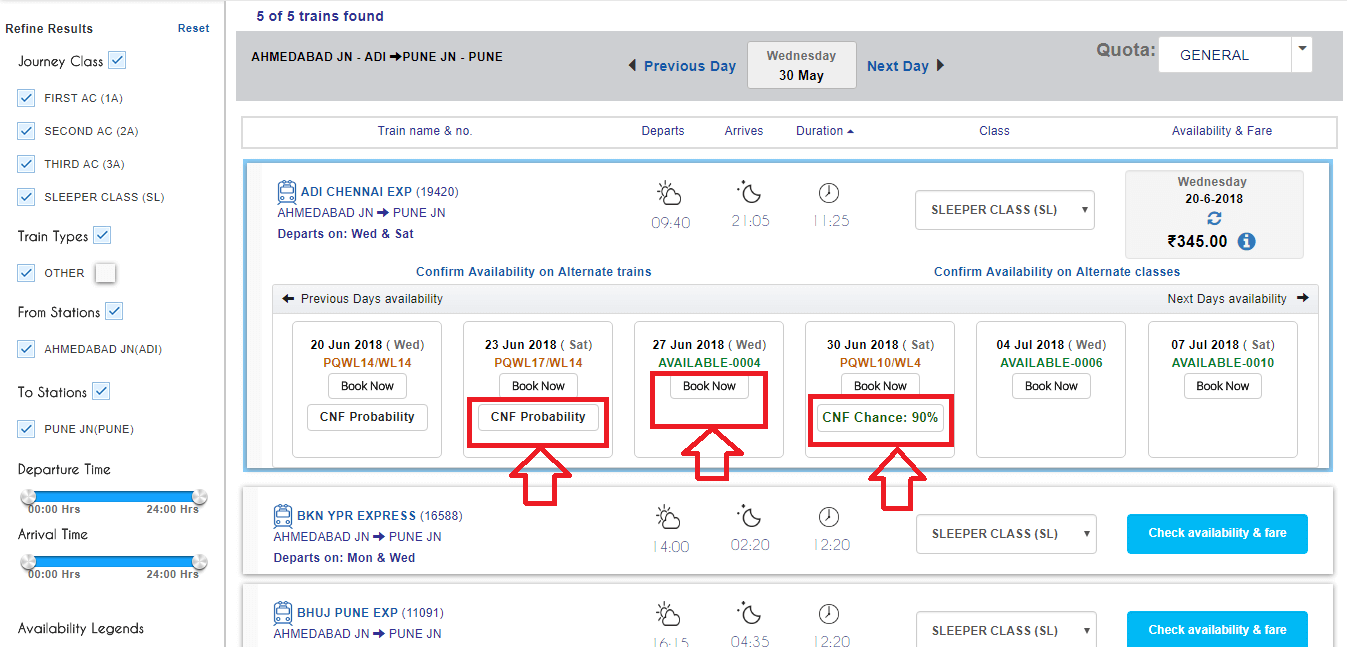Navigate to the Next Day results
The height and width of the screenshot is (647, 1347).
click(905, 65)
